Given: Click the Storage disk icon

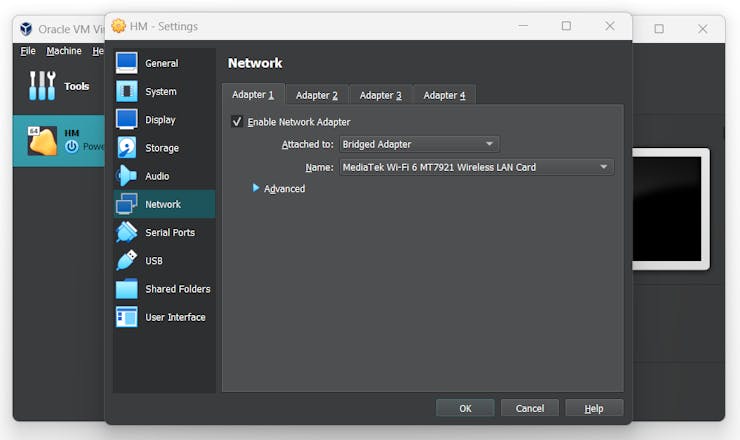Looking at the screenshot, I should coord(127,148).
